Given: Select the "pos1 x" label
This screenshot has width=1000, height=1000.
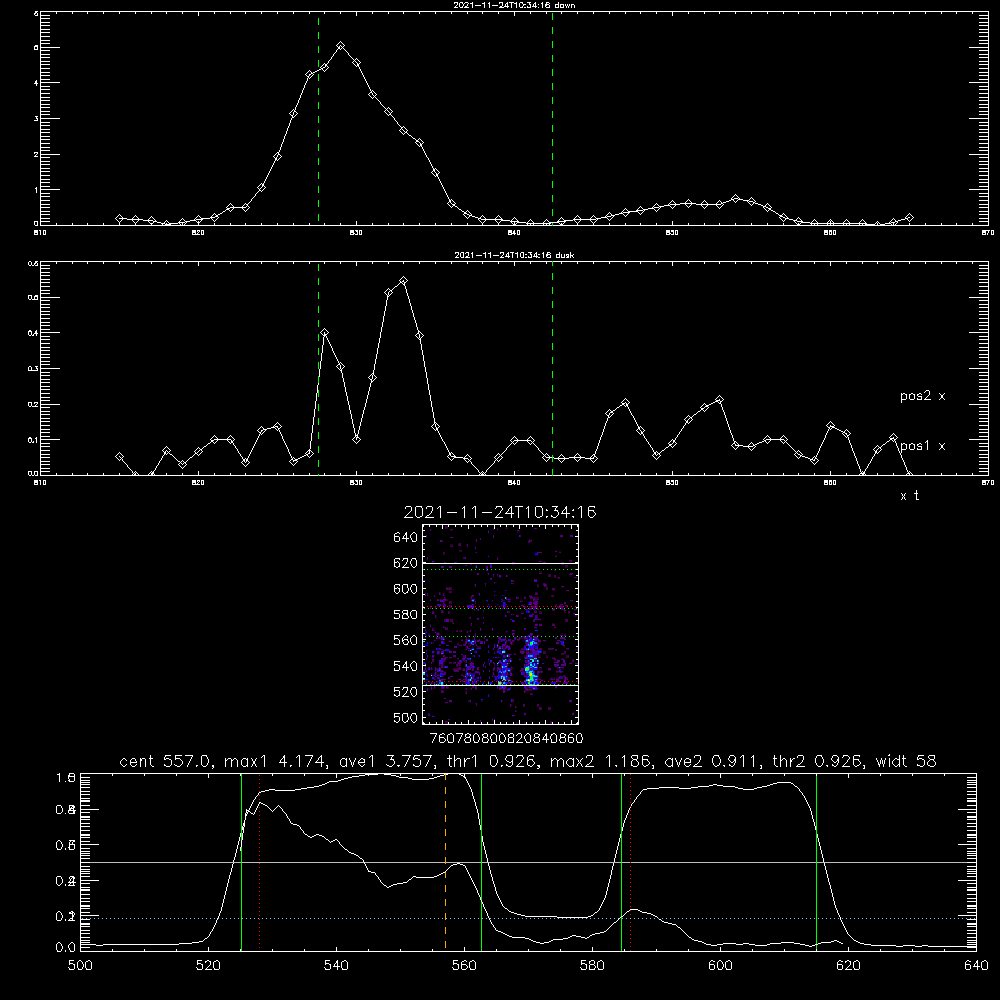Looking at the screenshot, I should coord(922,446).
